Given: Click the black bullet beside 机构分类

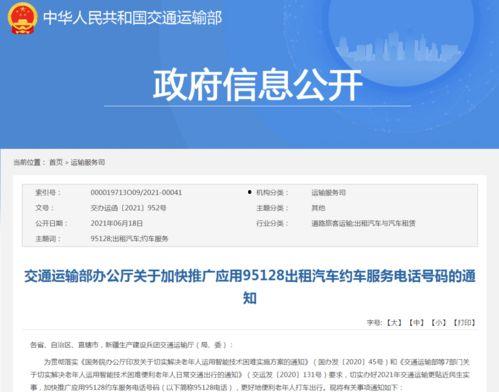Looking at the screenshot, I should tap(249, 192).
